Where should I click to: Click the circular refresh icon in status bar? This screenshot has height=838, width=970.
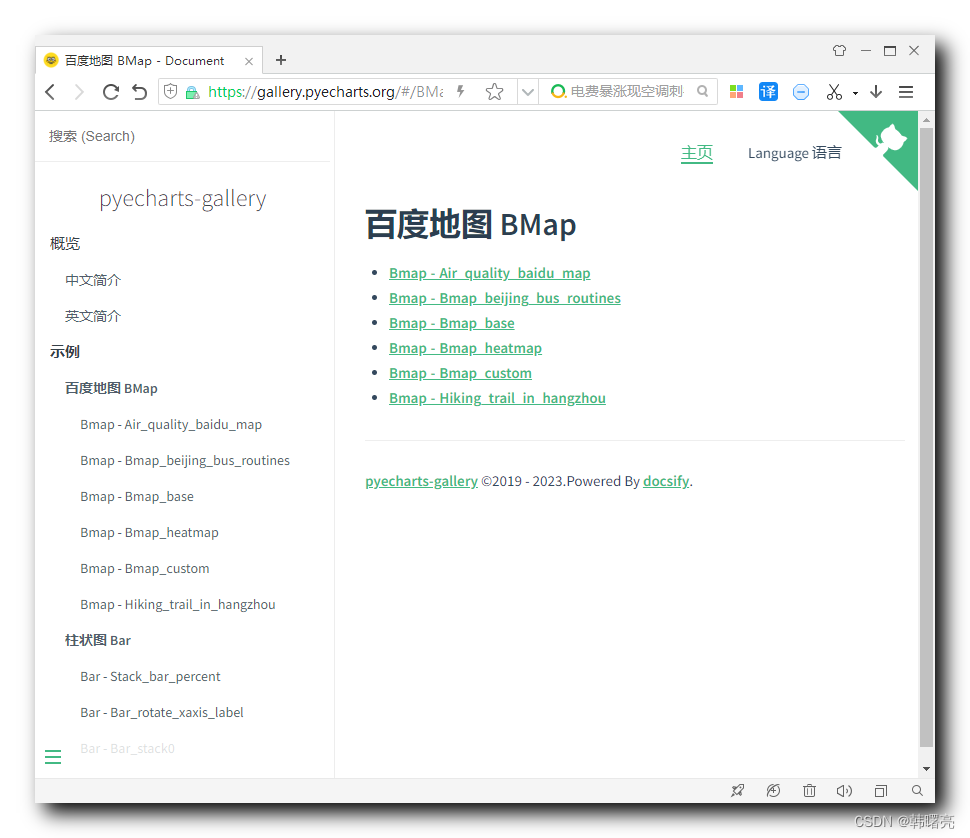pos(773,790)
